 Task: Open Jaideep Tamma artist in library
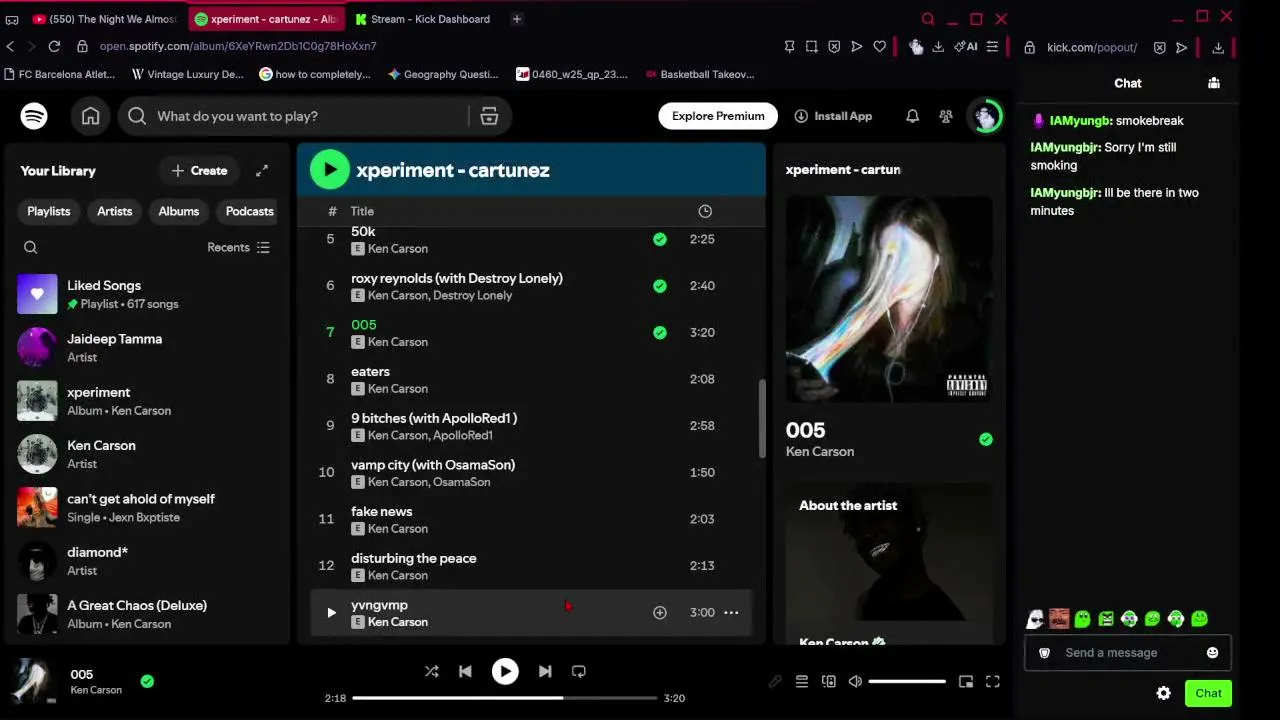(146, 348)
